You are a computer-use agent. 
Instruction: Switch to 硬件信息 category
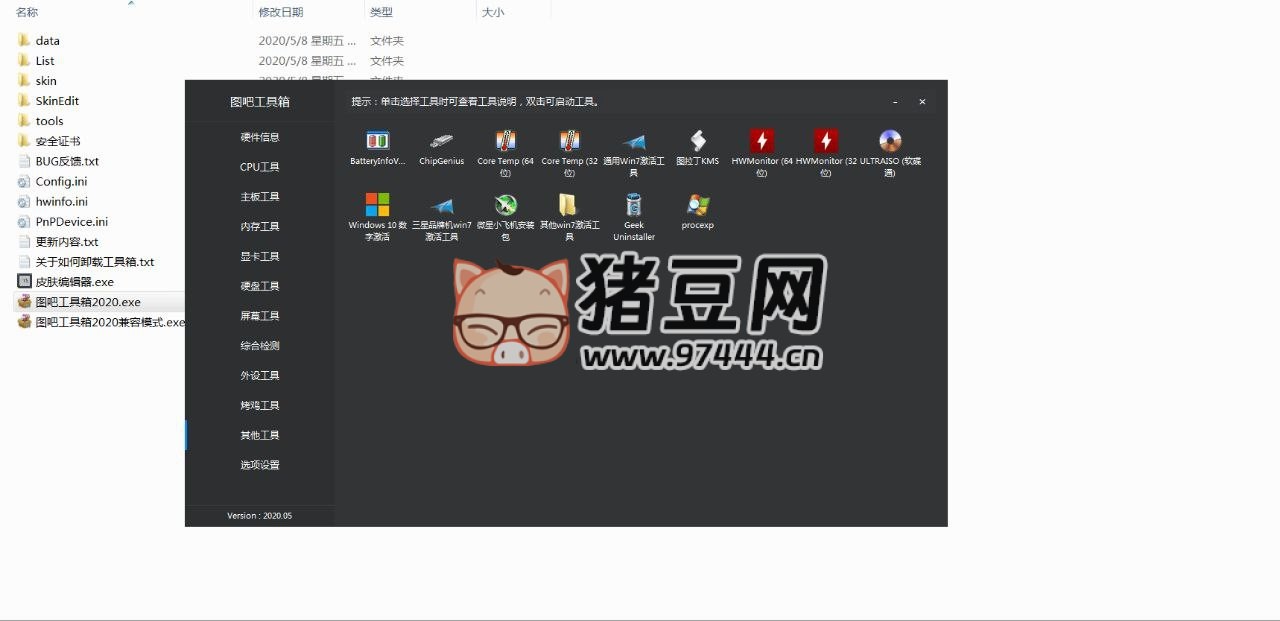(x=260, y=137)
